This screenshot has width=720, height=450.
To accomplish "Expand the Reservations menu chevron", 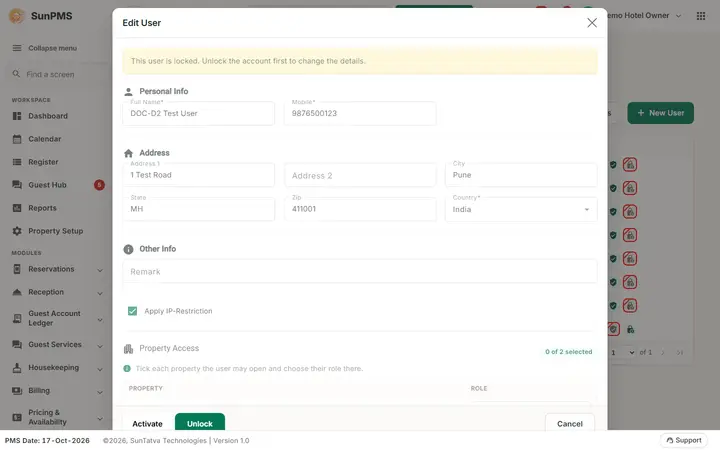I will pyautogui.click(x=100, y=270).
